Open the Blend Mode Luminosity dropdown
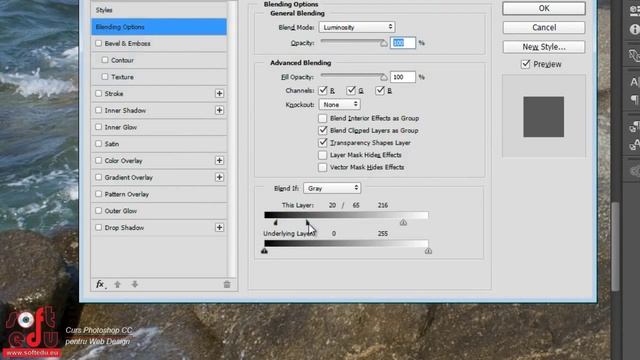The image size is (640, 360). [357, 27]
